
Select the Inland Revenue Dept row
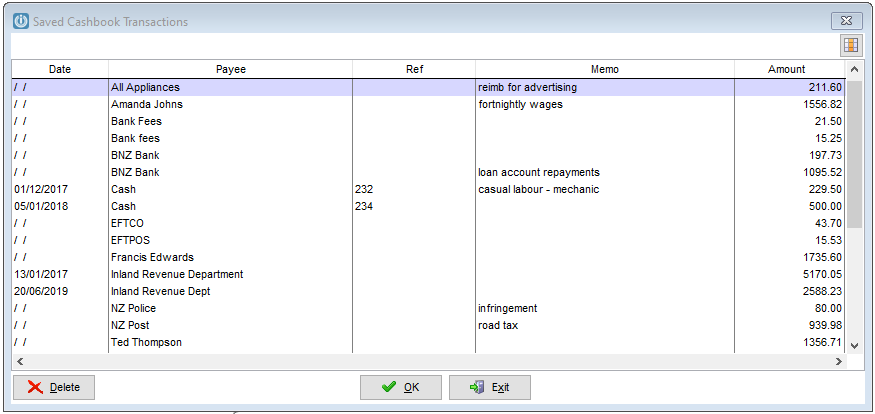click(429, 291)
